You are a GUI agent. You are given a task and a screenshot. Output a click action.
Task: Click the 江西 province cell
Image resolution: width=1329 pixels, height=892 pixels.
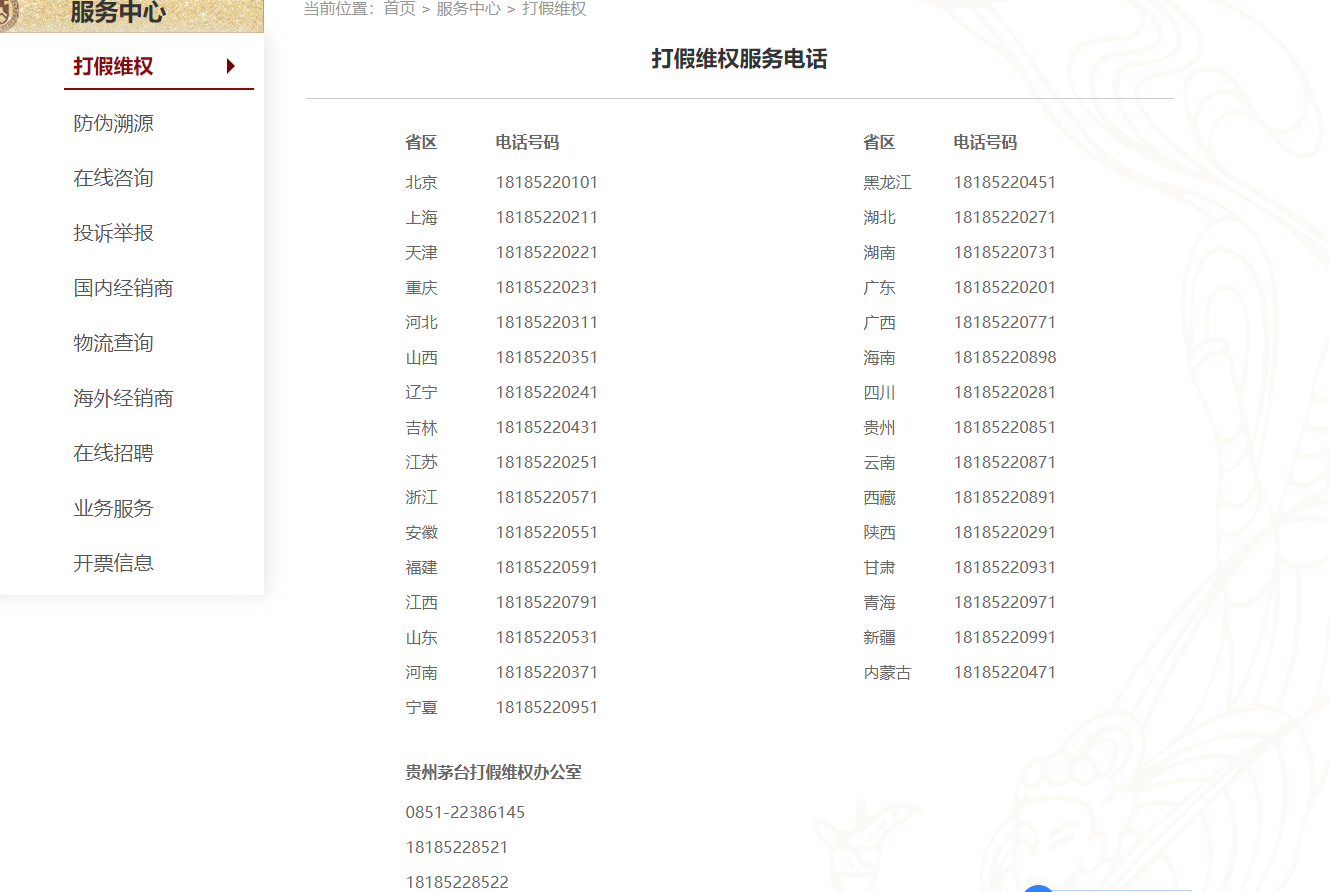click(x=421, y=602)
